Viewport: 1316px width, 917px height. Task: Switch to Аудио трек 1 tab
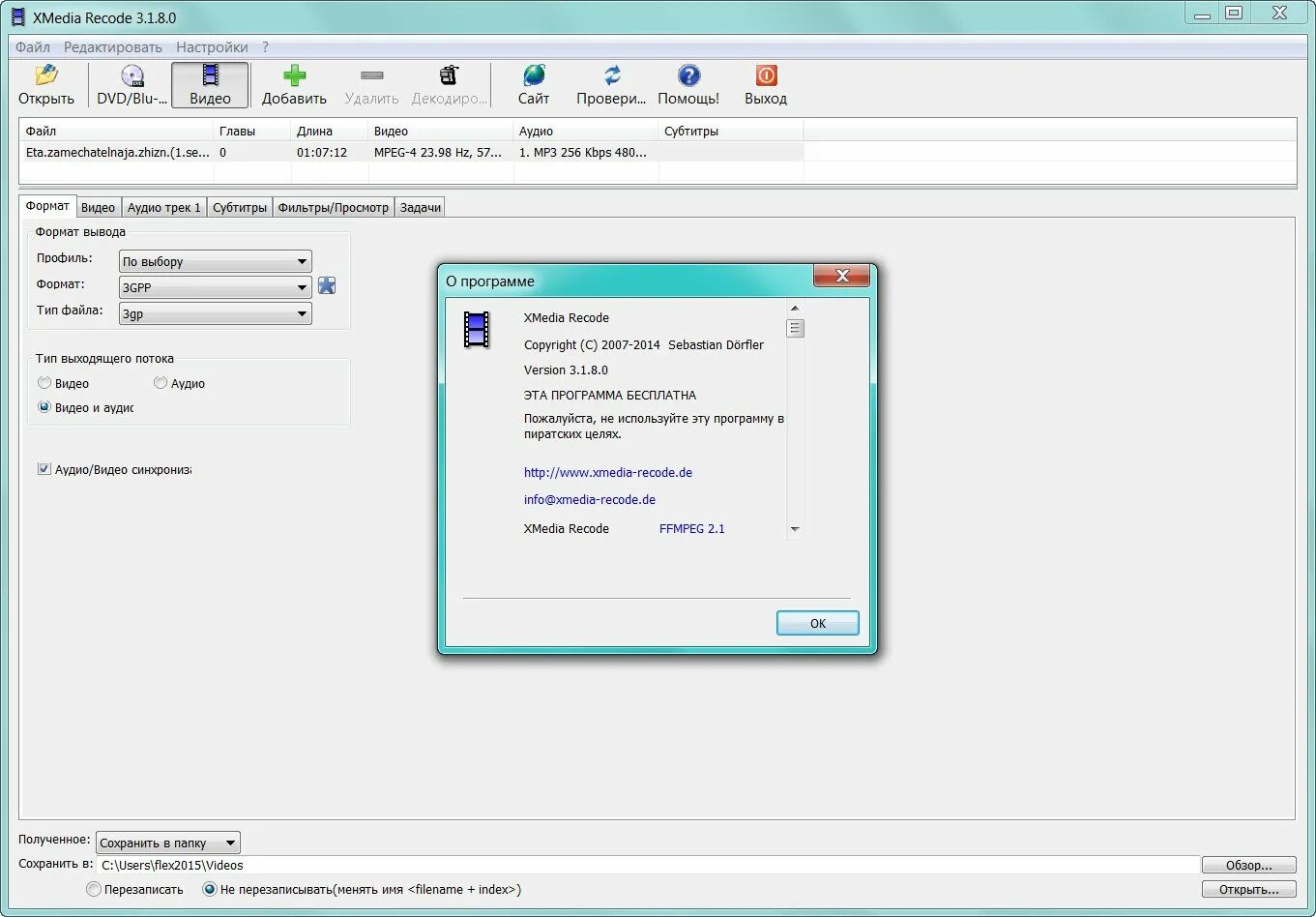[164, 207]
